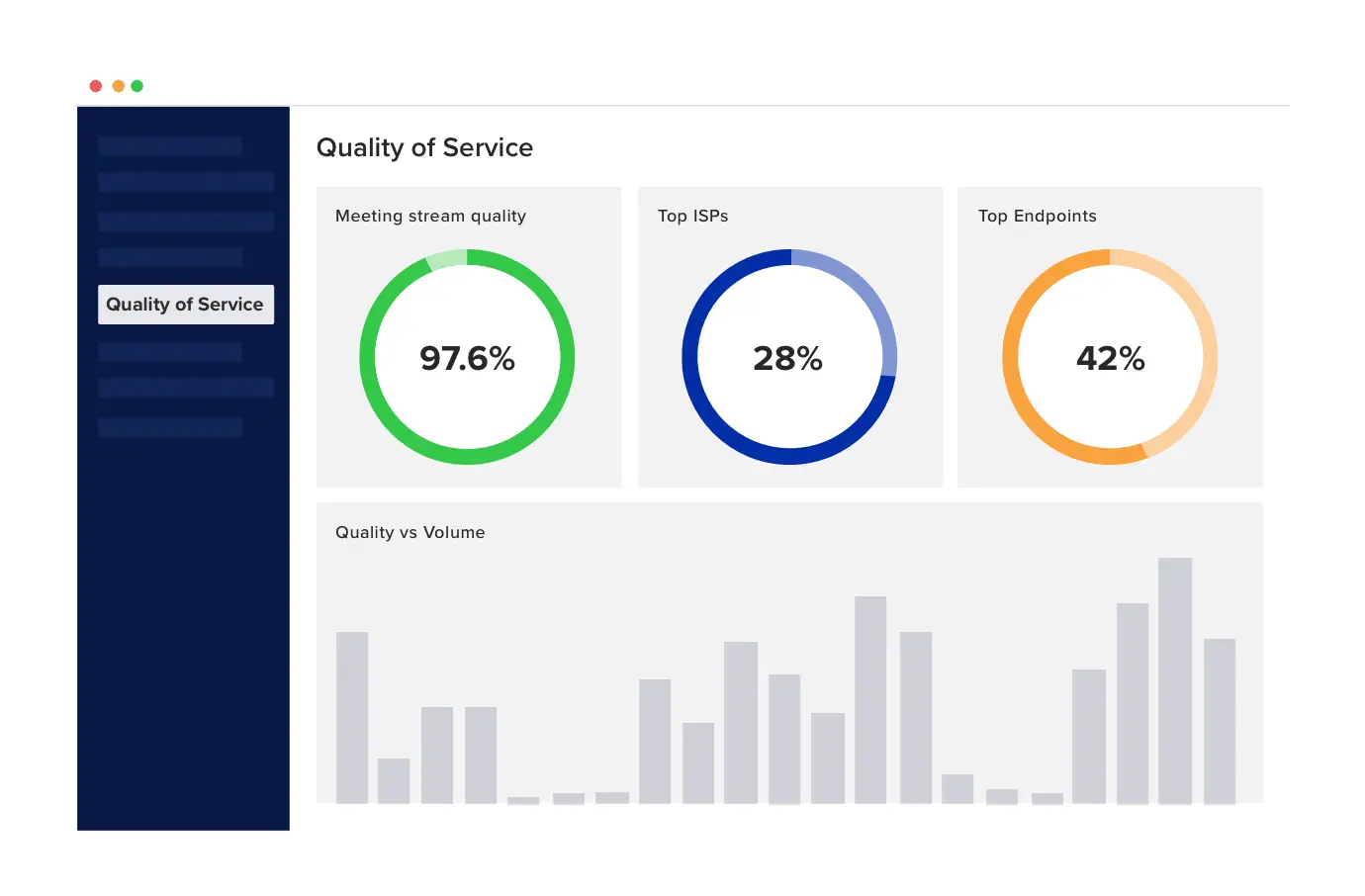
Task: Click the 97.6% meeting stream quality value
Action: (x=467, y=358)
